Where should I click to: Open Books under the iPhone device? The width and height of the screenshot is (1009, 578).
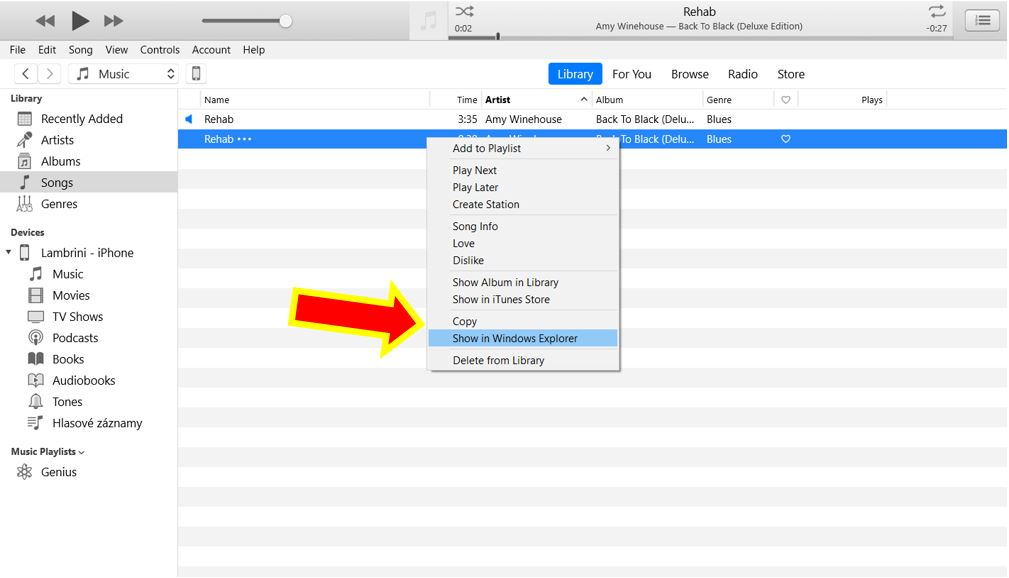click(x=89, y=359)
